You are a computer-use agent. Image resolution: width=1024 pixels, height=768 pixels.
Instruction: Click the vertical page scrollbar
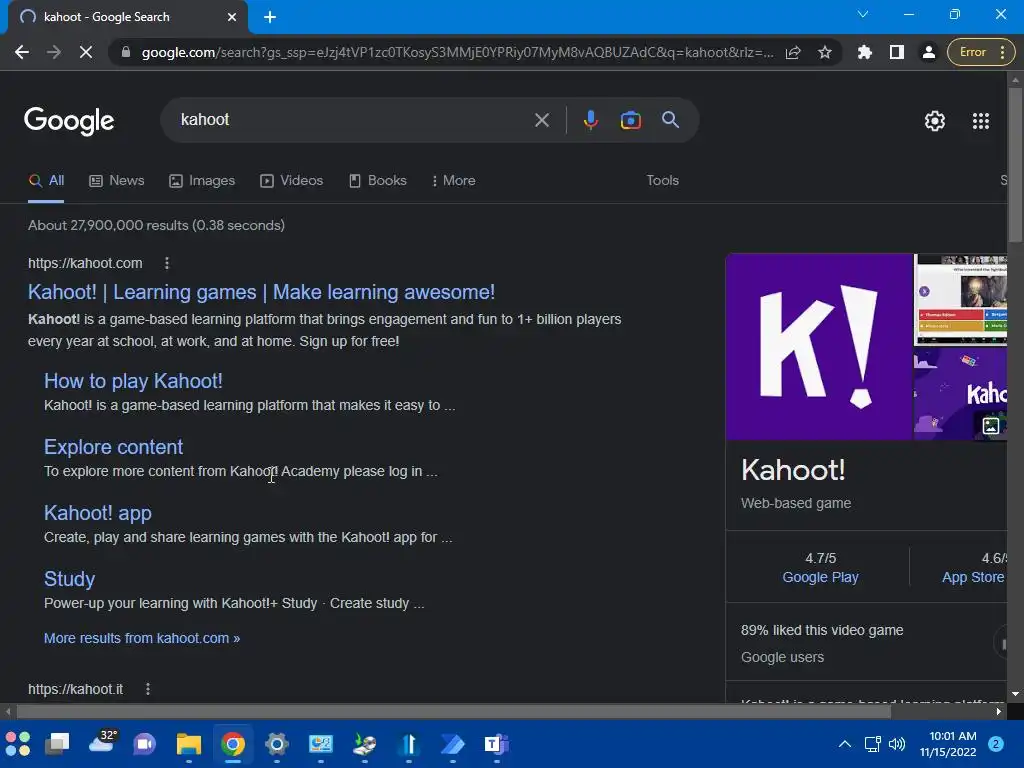coord(1015,164)
